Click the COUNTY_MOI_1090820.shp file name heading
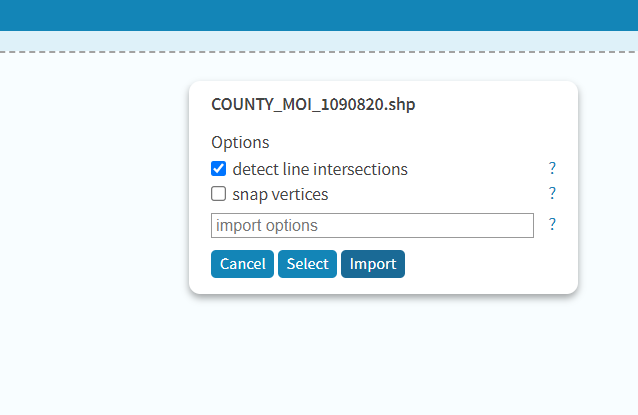638x415 pixels. pyautogui.click(x=313, y=105)
